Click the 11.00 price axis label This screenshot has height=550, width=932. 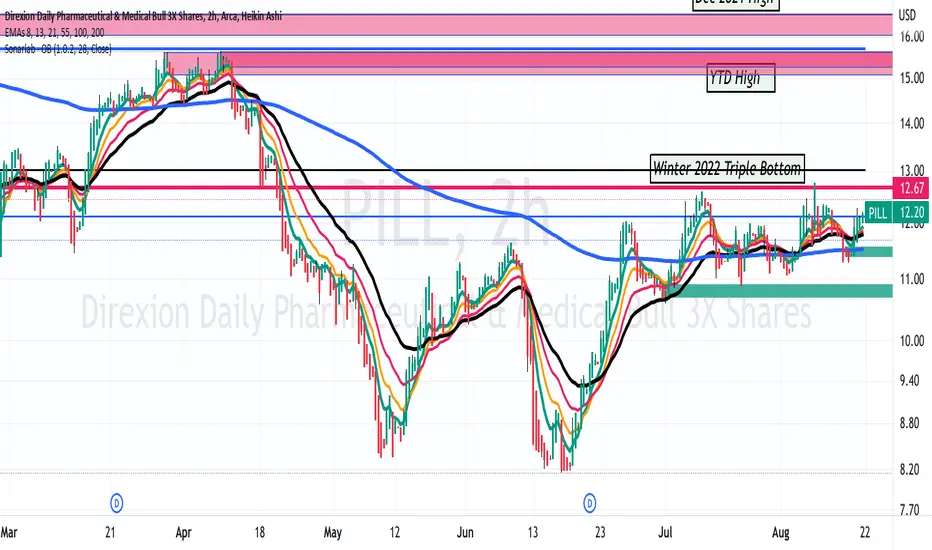tap(912, 279)
